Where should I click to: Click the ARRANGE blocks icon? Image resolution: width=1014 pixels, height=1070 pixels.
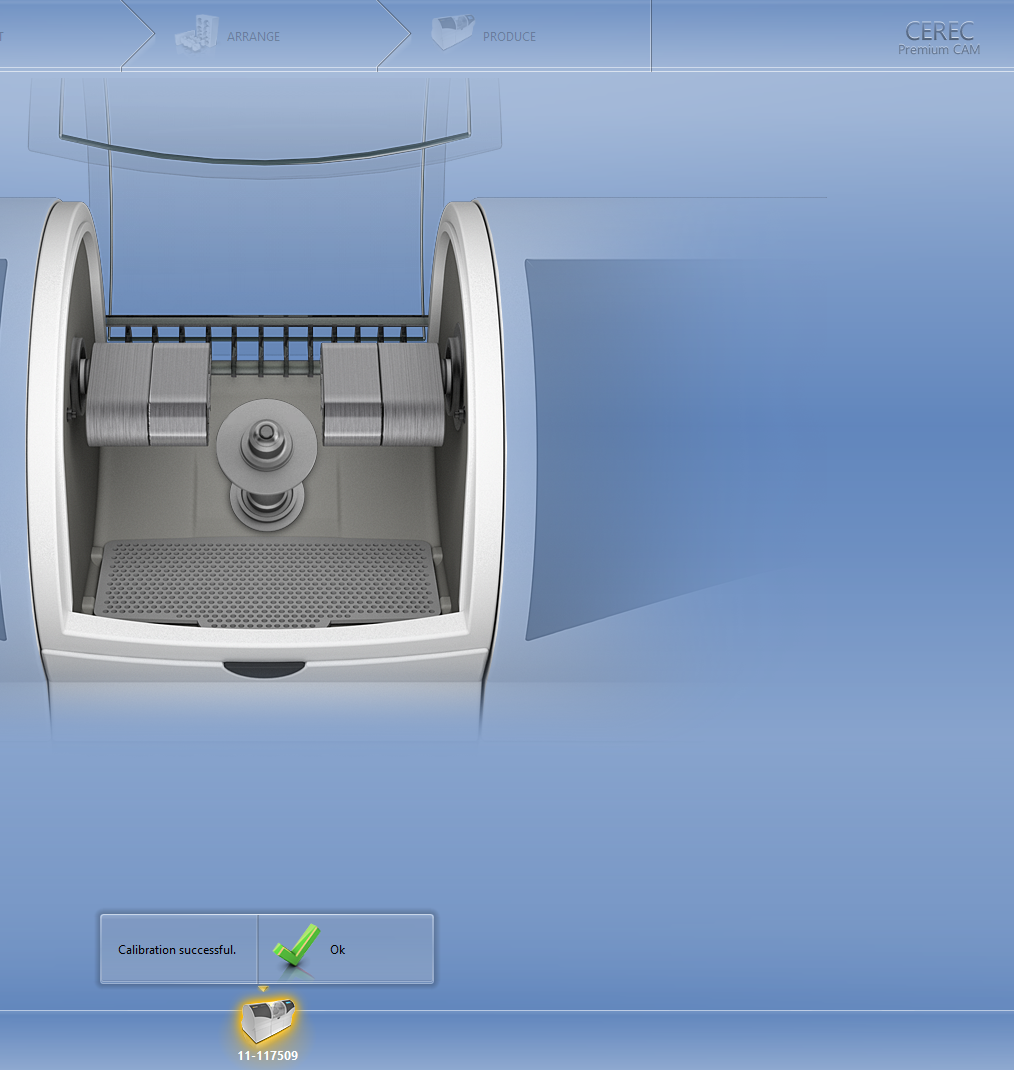click(197, 33)
